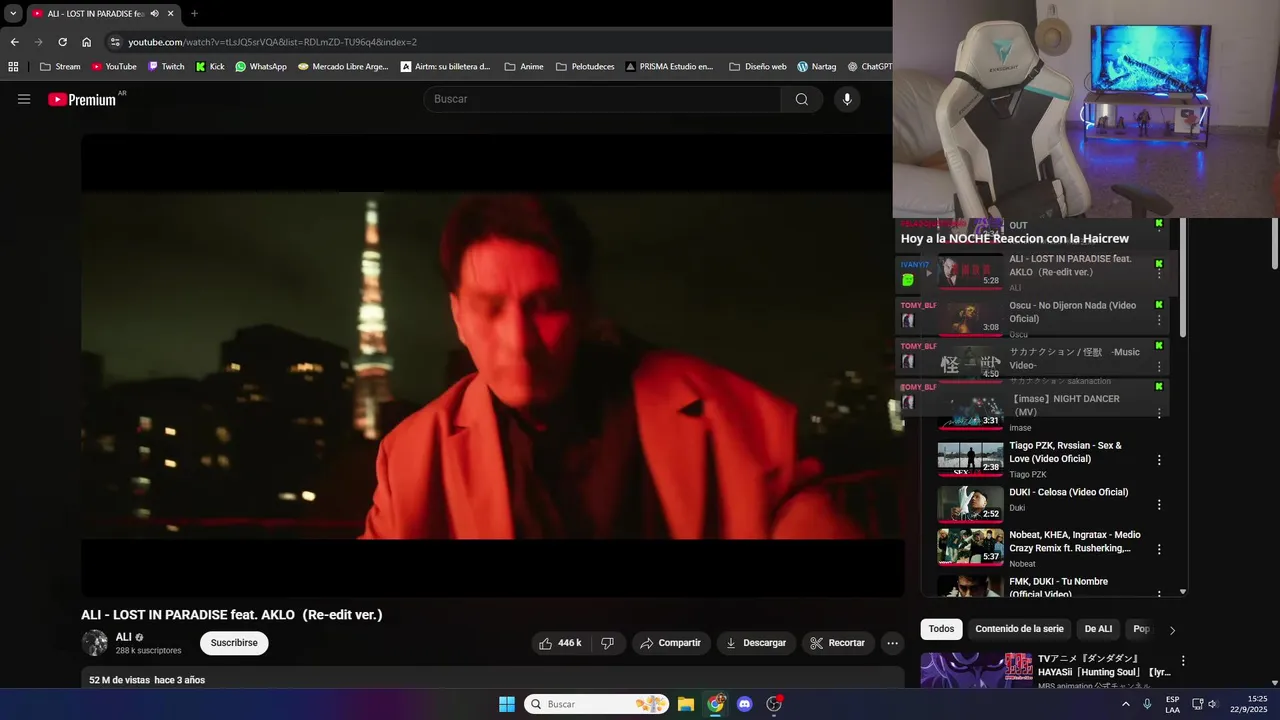Mute the tab via its speaker icon
Image resolution: width=1280 pixels, height=720 pixels.
click(154, 14)
